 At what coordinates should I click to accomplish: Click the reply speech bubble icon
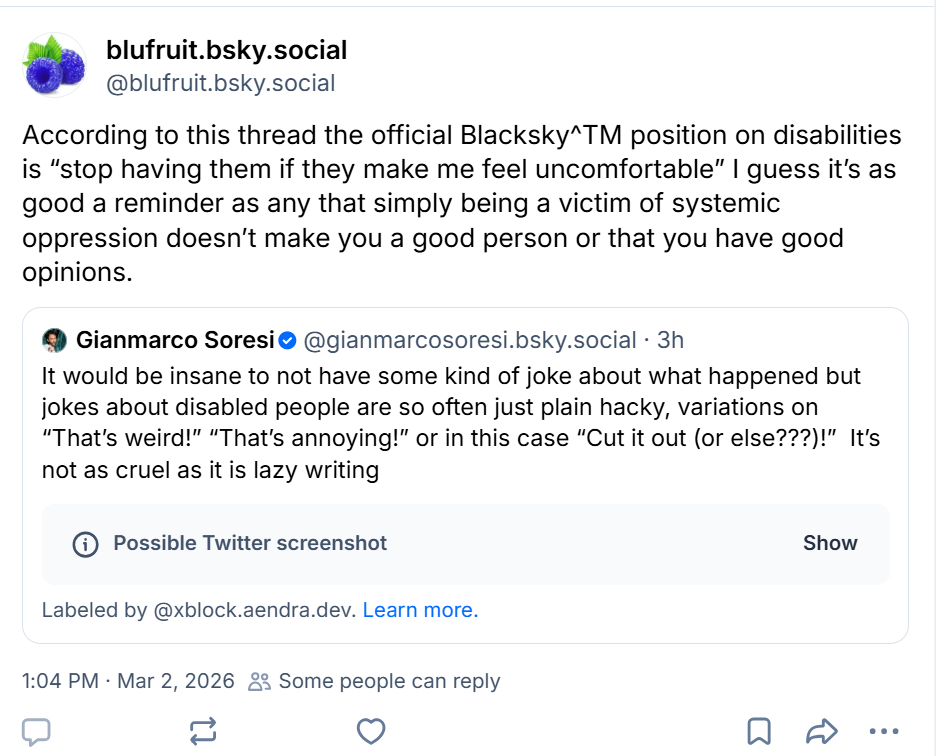37,732
